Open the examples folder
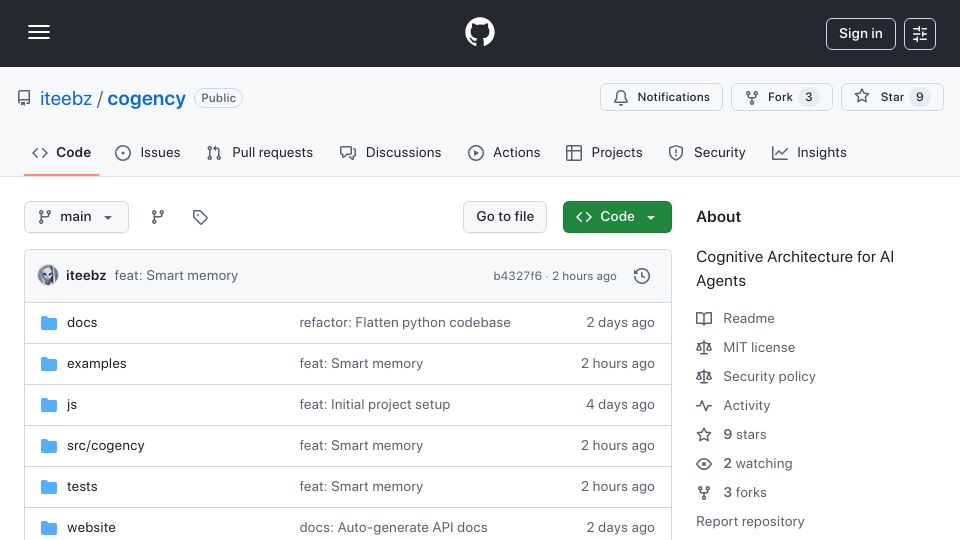This screenshot has width=960, height=540. [x=97, y=364]
